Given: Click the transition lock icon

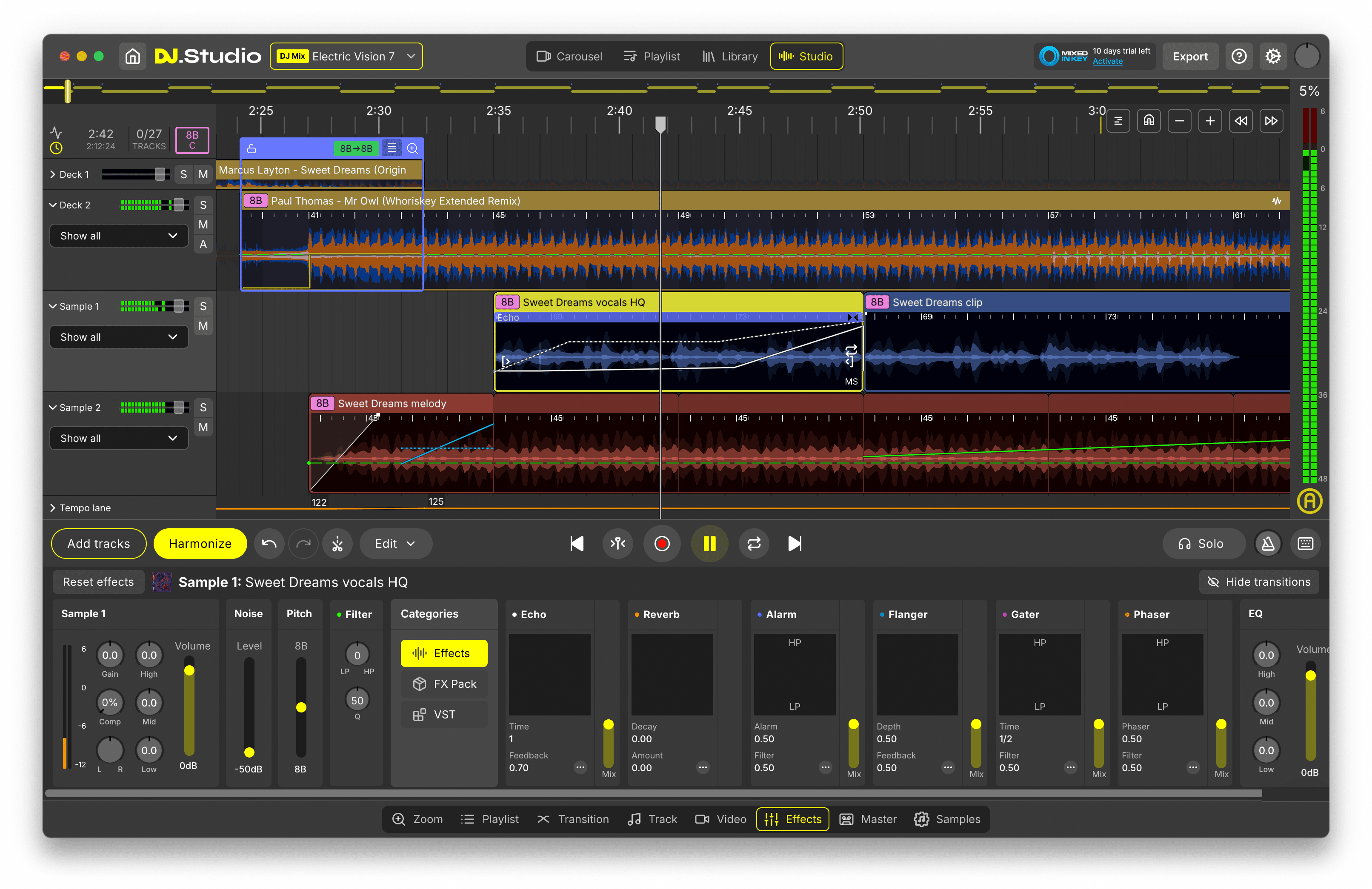Looking at the screenshot, I should (x=252, y=148).
